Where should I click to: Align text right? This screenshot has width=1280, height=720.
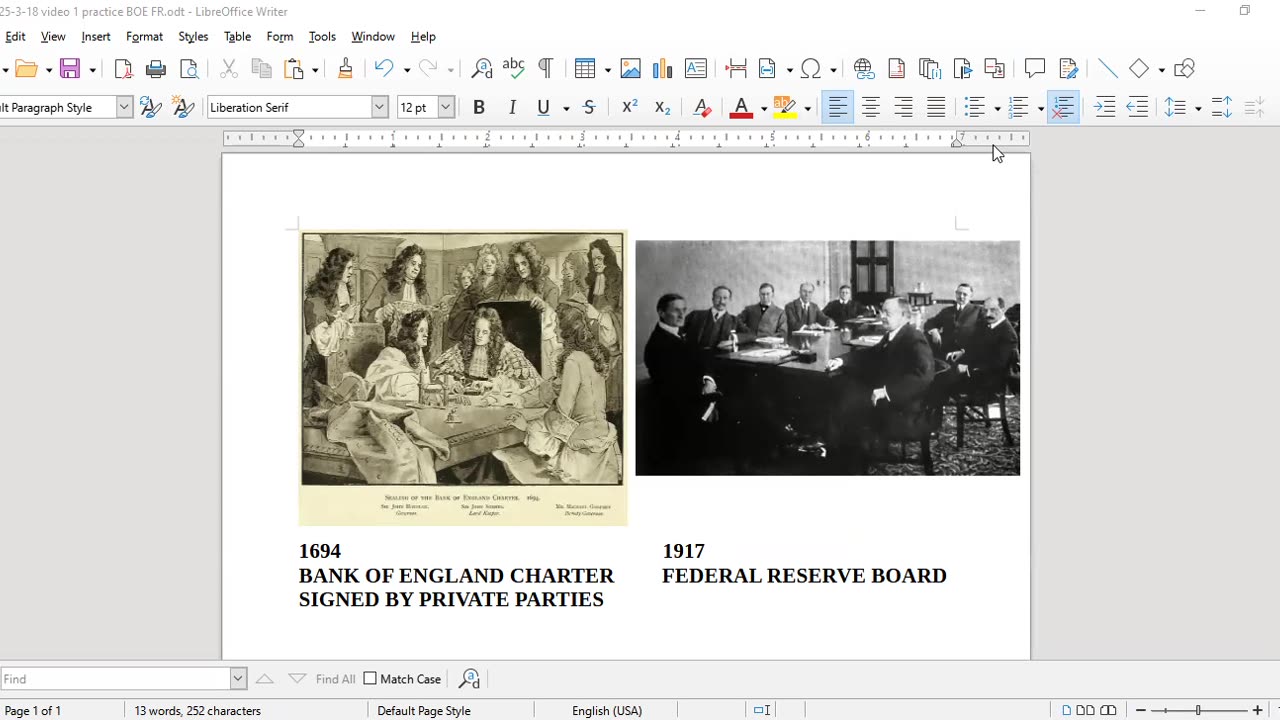(903, 108)
